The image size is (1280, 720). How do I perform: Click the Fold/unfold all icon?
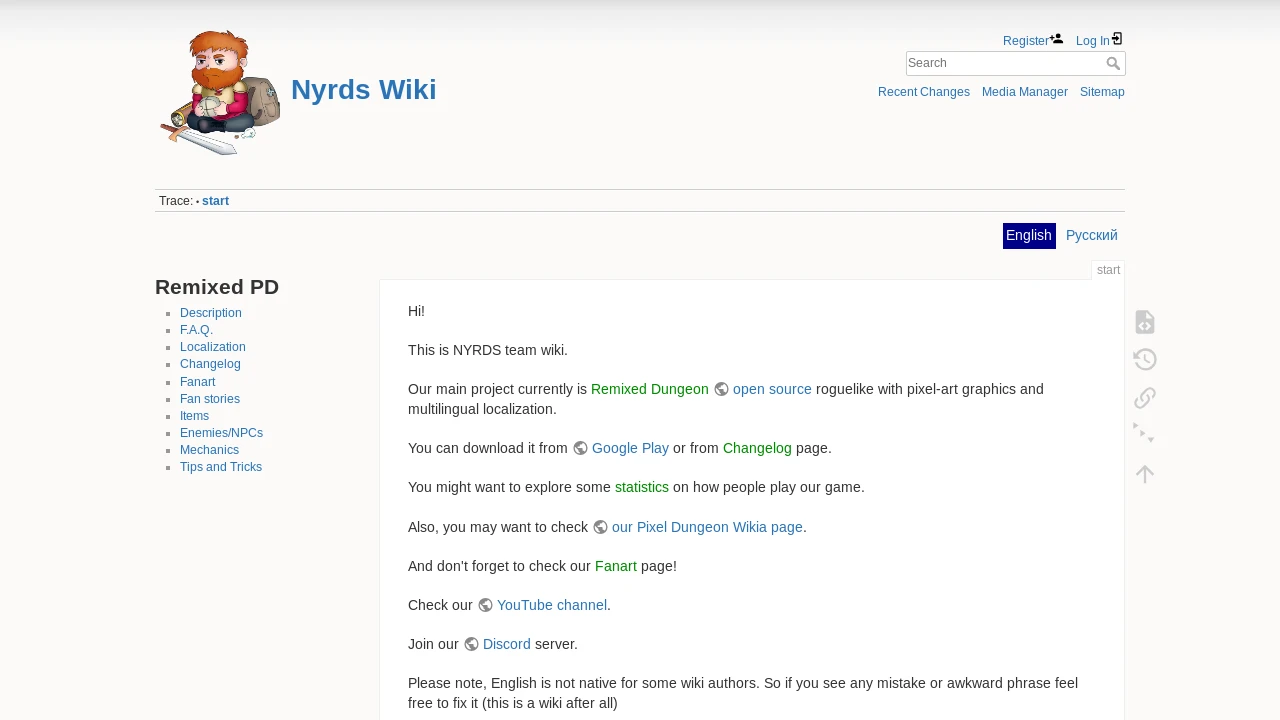point(1145,434)
